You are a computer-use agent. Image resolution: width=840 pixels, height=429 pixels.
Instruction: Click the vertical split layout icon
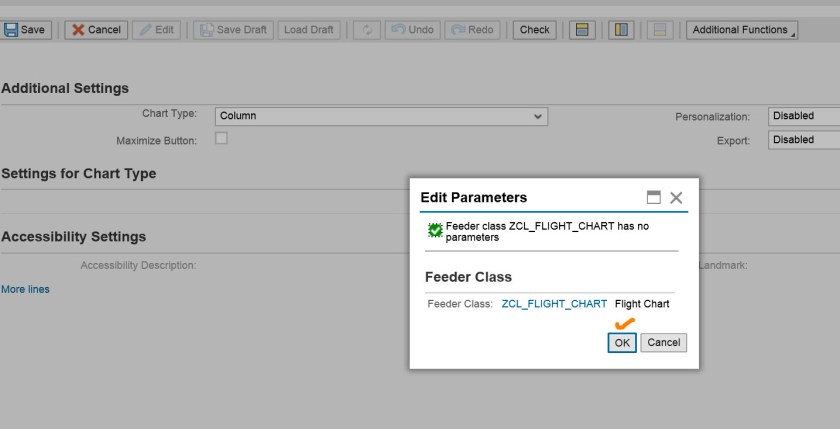click(621, 30)
